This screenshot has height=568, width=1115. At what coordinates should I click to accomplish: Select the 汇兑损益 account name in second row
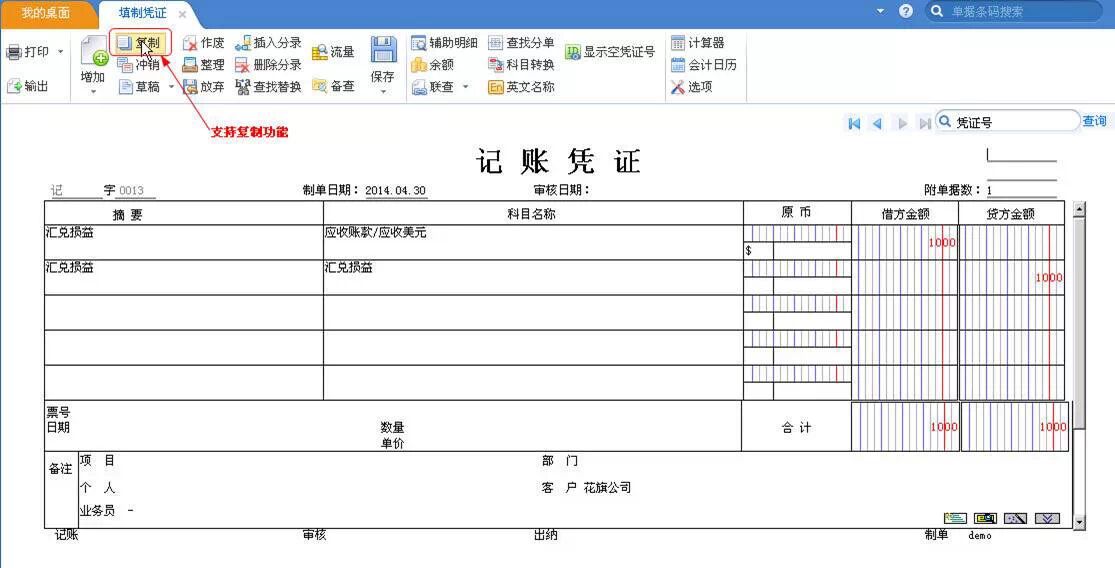point(349,267)
